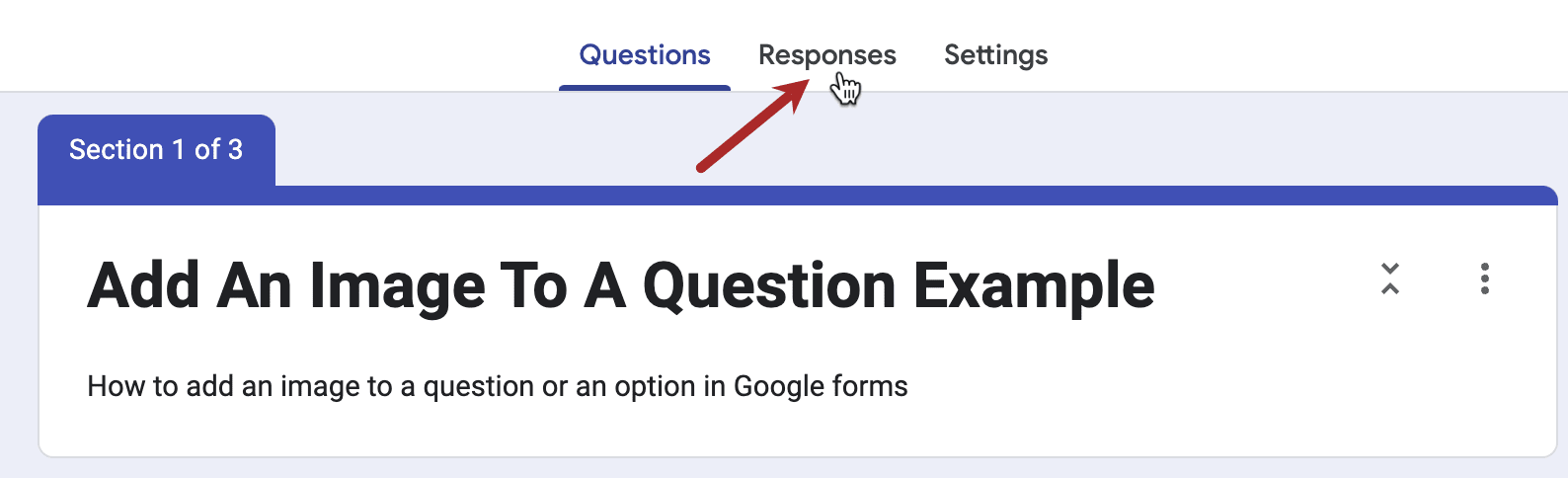Open the Settings tab
This screenshot has height=478, width=1568.
click(995, 55)
